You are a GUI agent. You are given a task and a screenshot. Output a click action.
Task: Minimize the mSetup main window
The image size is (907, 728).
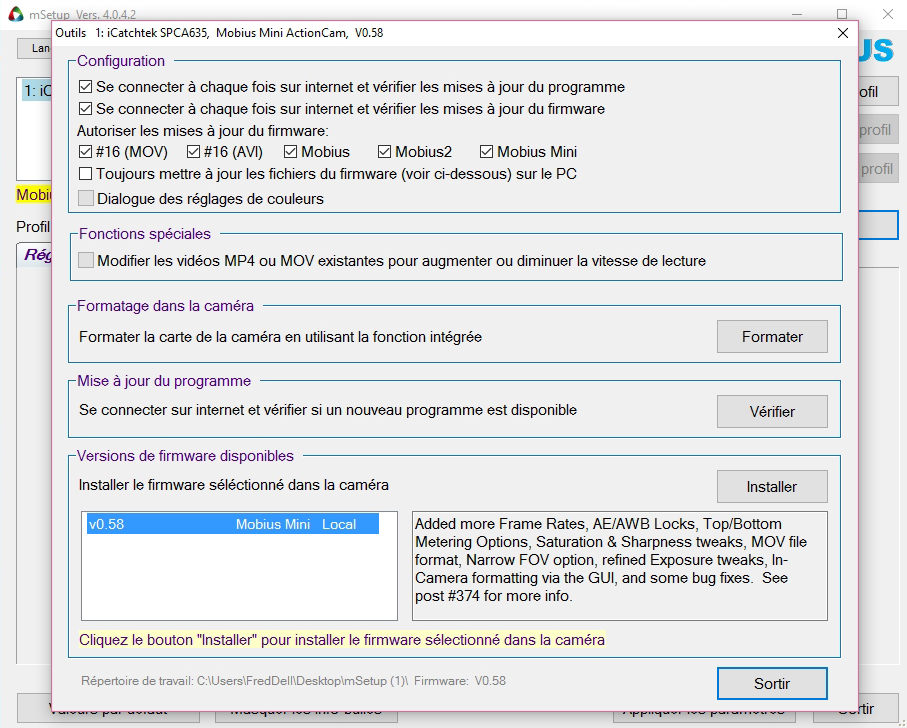[x=797, y=14]
